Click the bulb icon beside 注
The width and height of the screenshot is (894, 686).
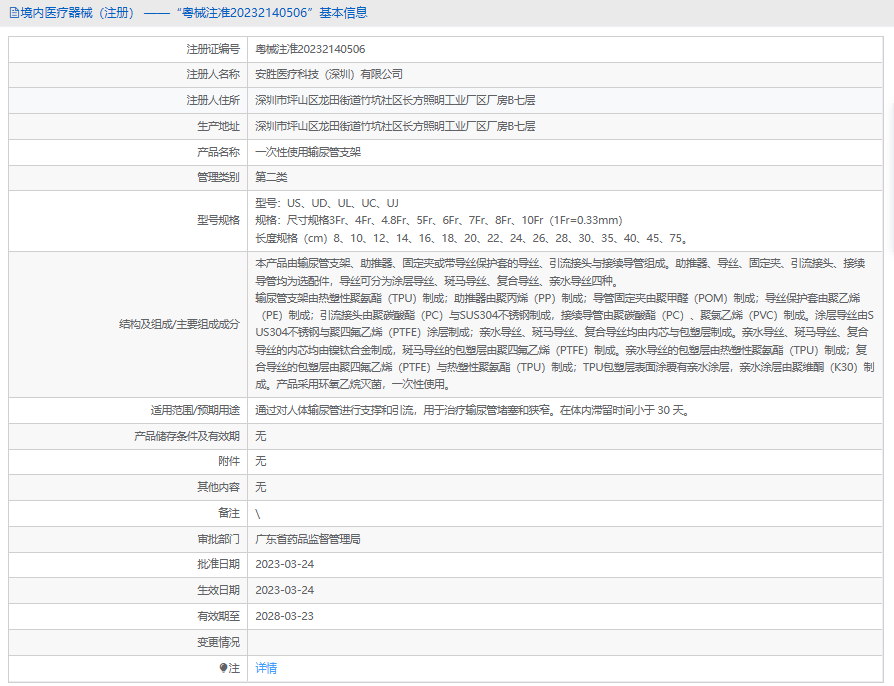(x=224, y=668)
